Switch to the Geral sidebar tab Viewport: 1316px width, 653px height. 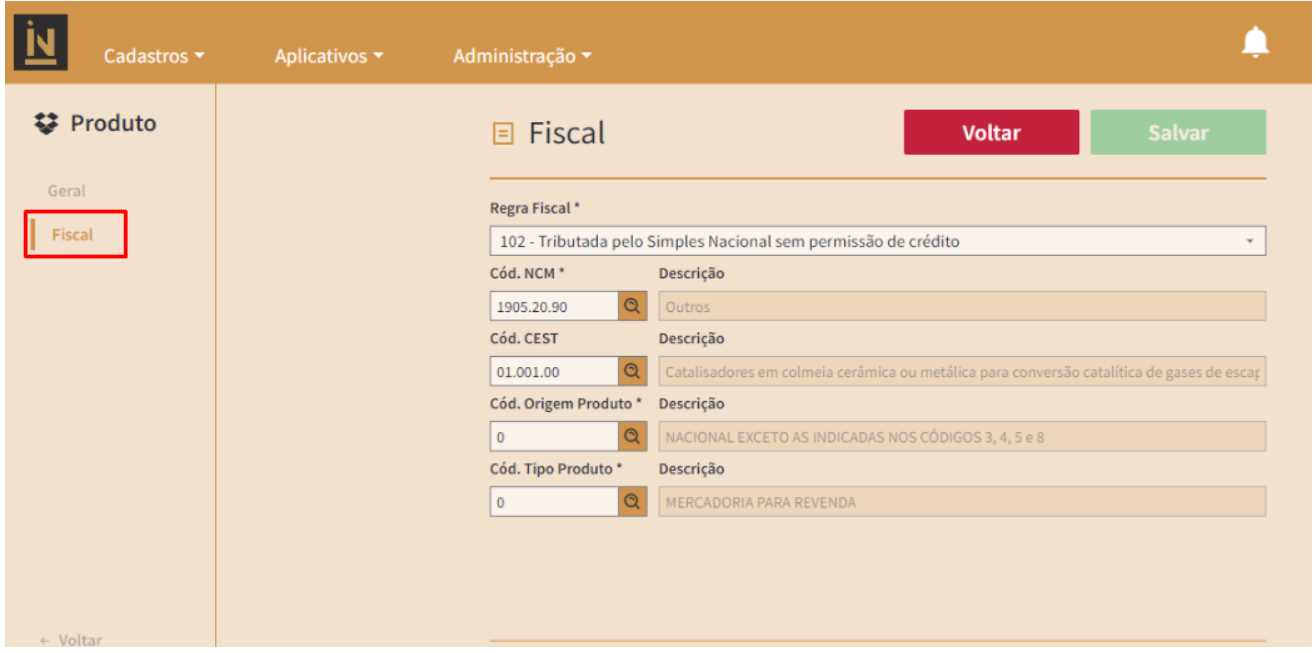point(67,190)
